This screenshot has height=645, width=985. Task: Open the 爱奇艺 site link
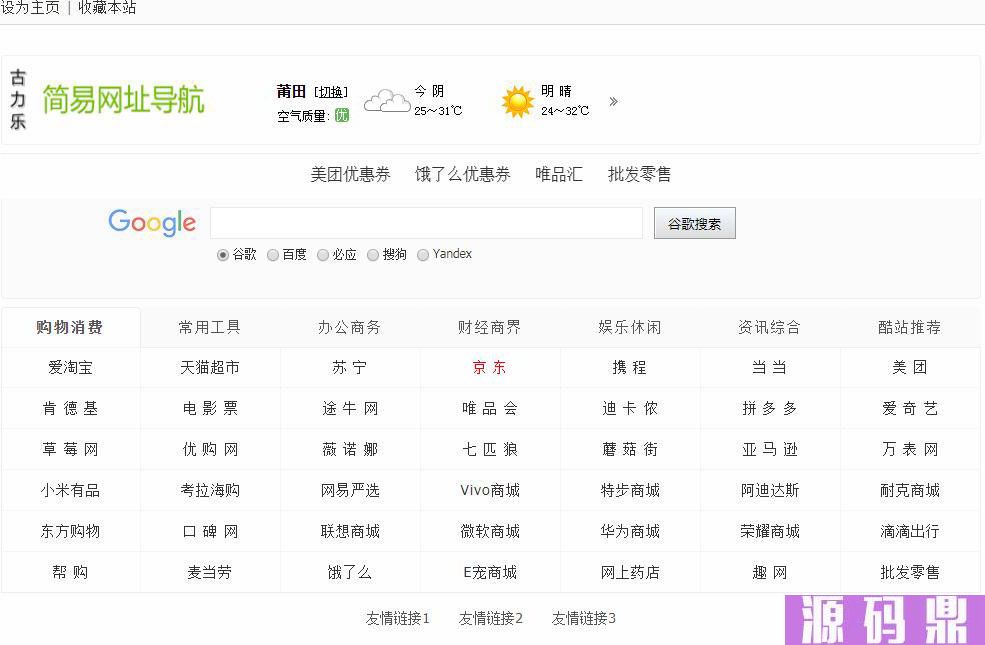tap(910, 408)
